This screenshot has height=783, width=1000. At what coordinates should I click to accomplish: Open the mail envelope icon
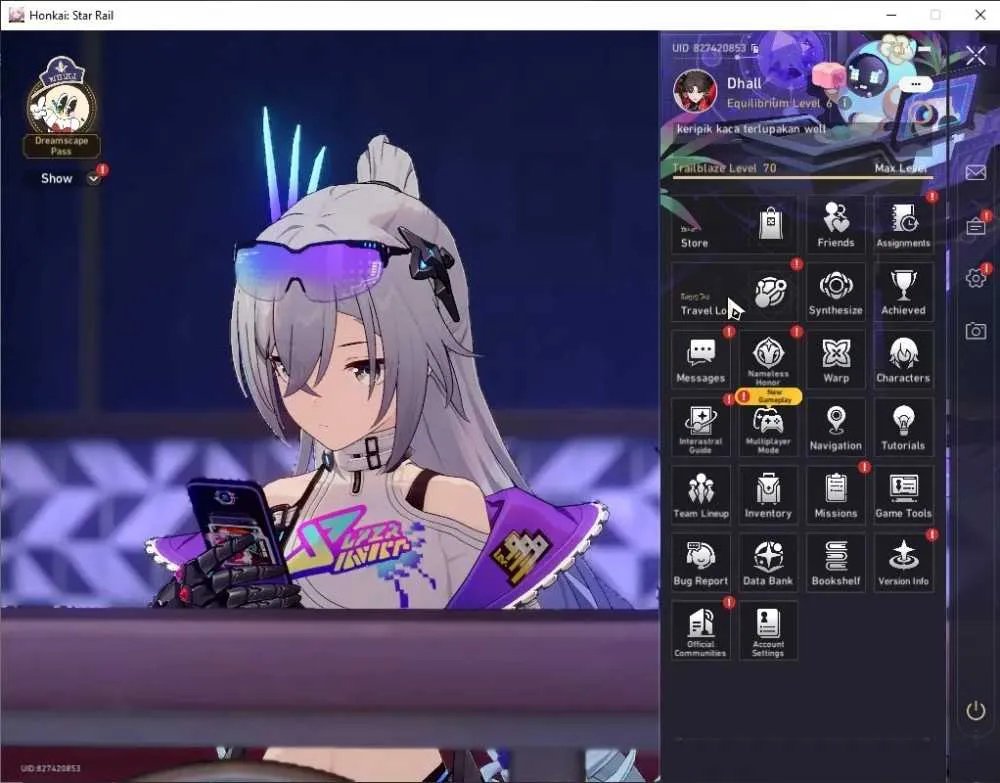[x=975, y=172]
